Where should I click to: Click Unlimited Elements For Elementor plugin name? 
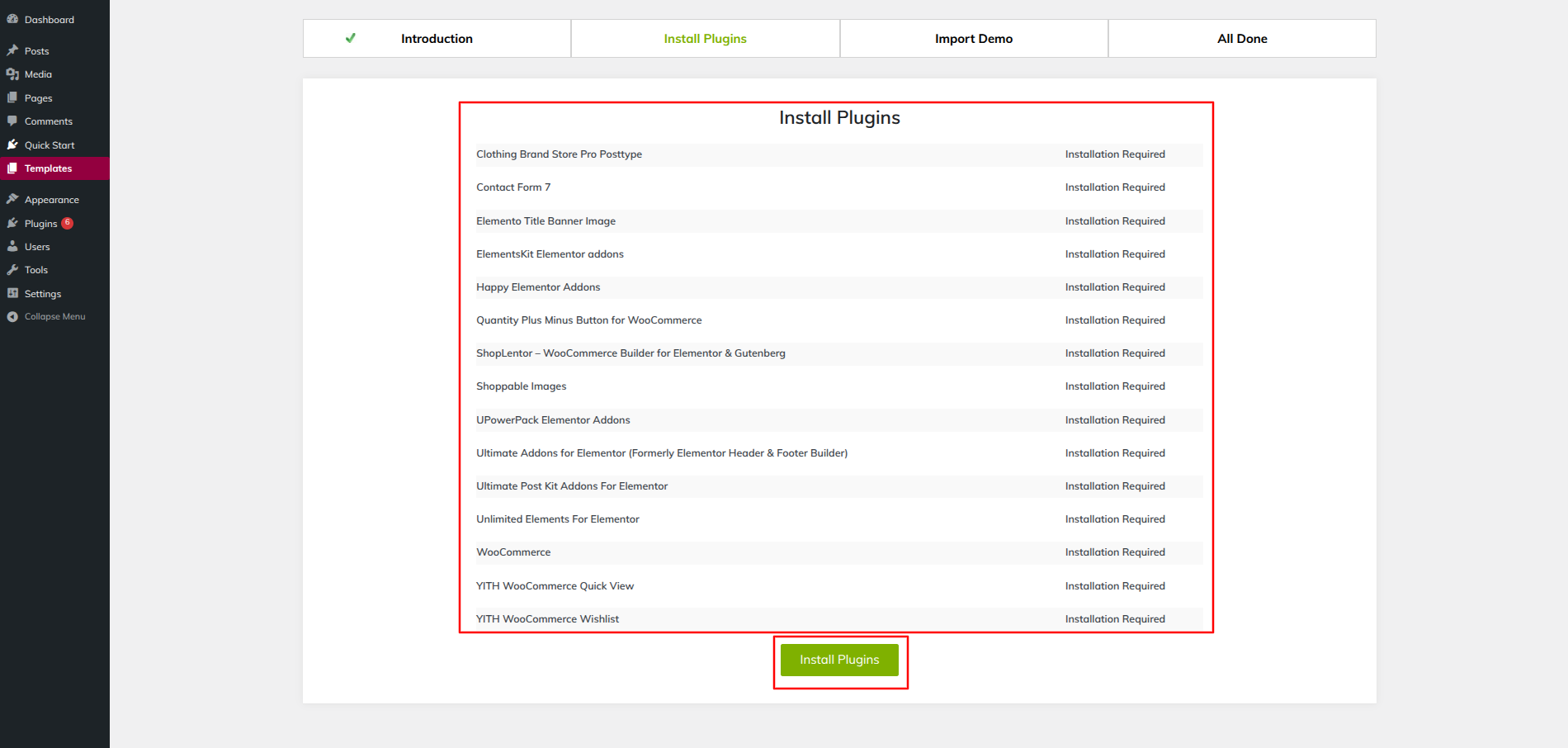pos(558,519)
